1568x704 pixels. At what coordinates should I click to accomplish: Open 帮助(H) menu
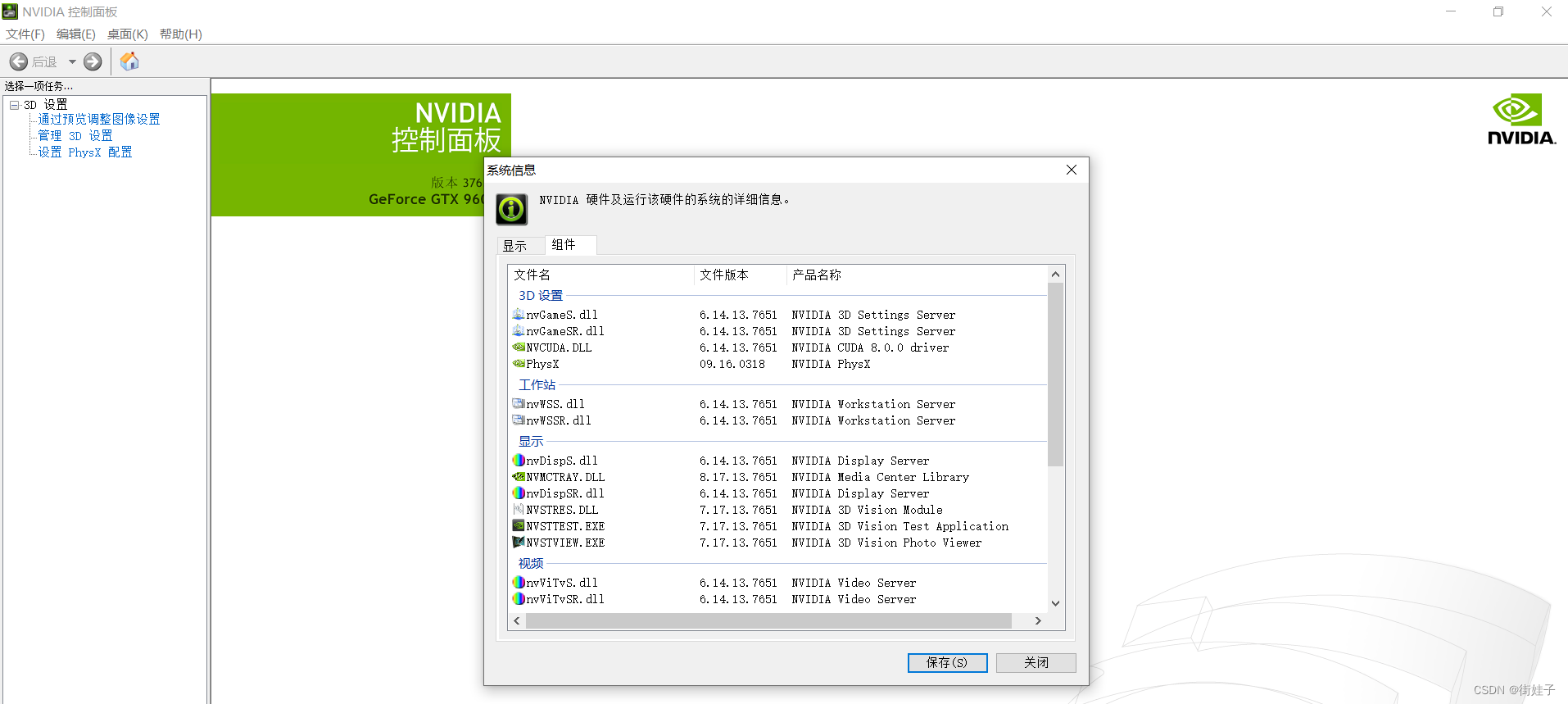[181, 34]
